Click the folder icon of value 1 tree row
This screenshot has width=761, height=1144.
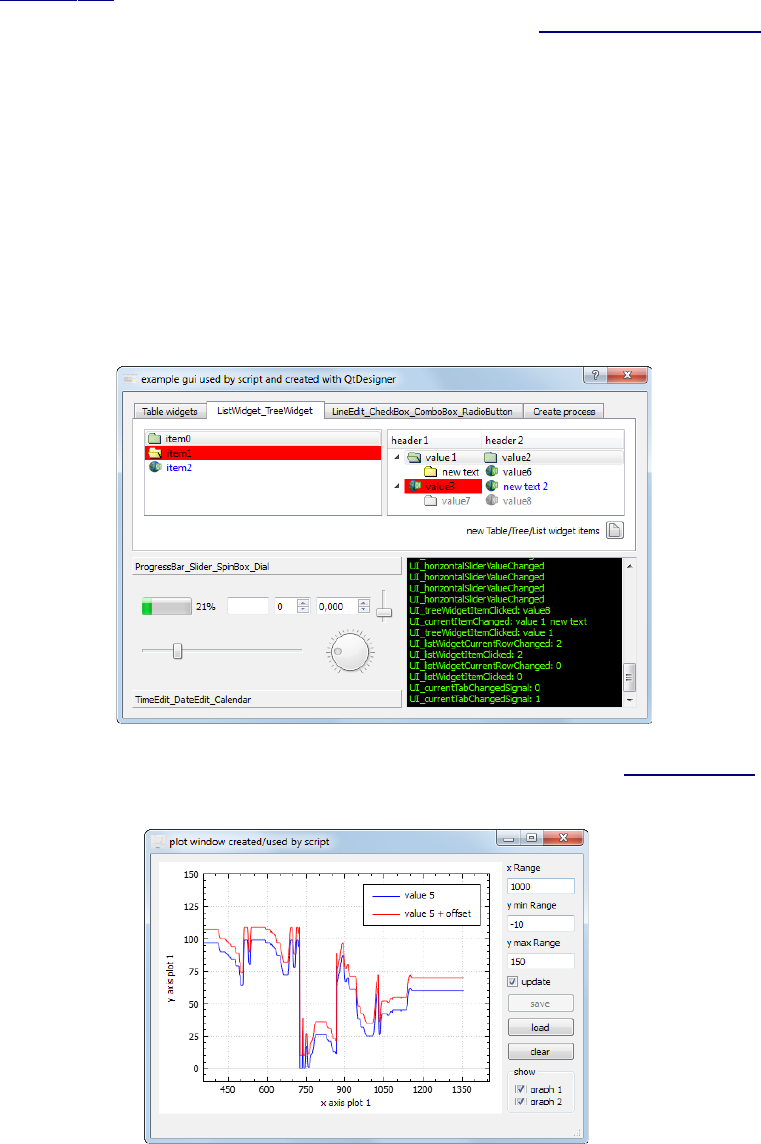click(x=414, y=457)
